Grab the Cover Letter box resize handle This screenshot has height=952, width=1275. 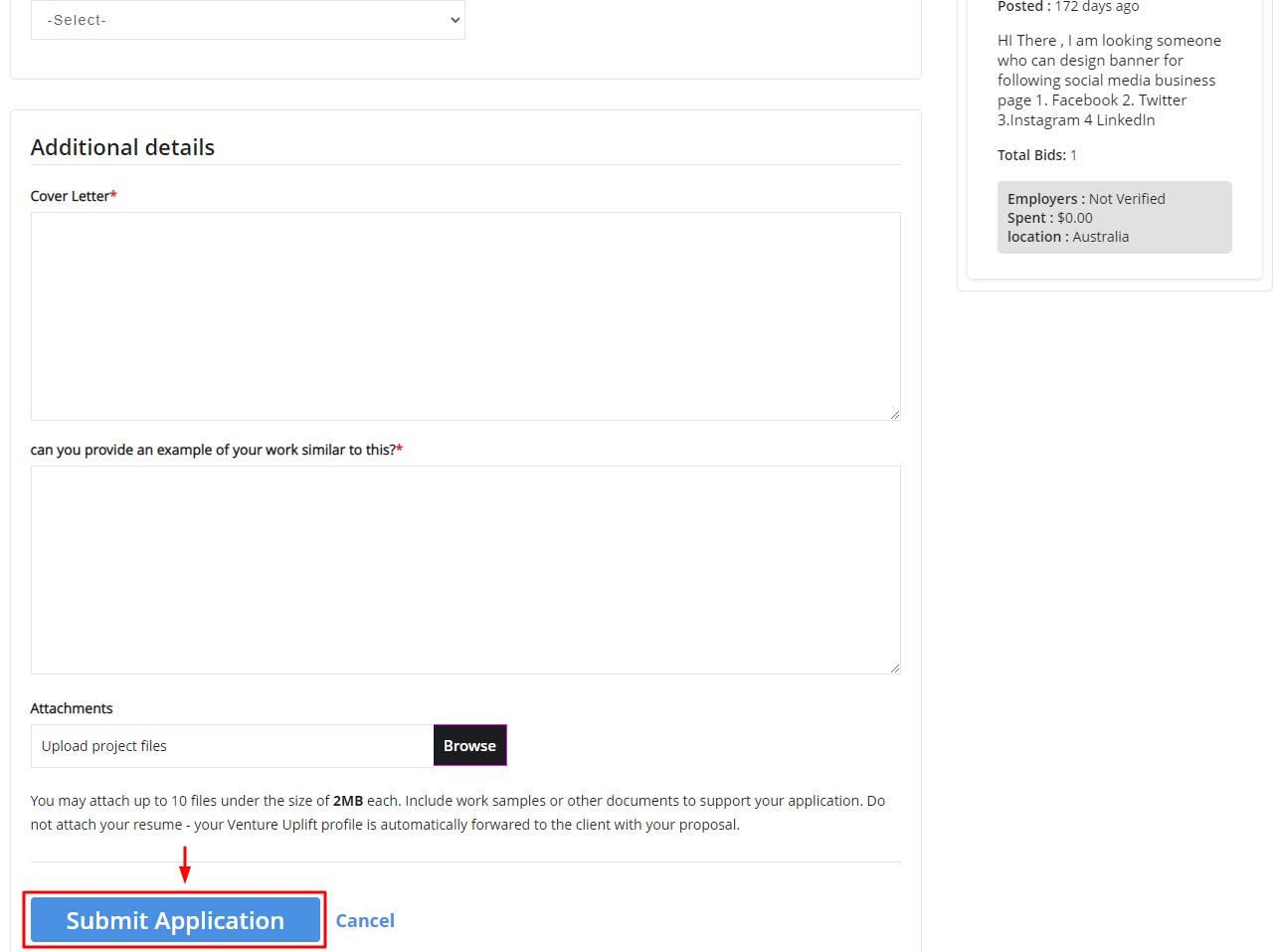point(894,414)
